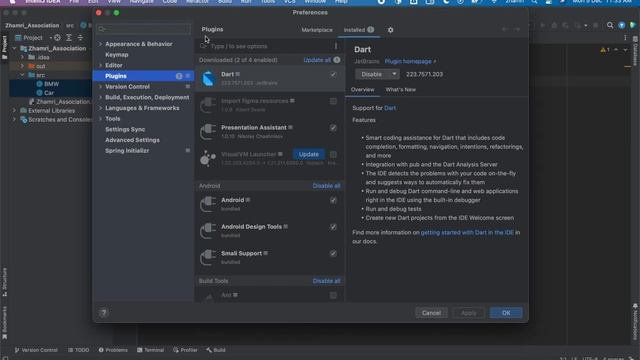Screen dimensions: 640x360
Task: Toggle the Android plugin checkbox
Action: tap(333, 200)
